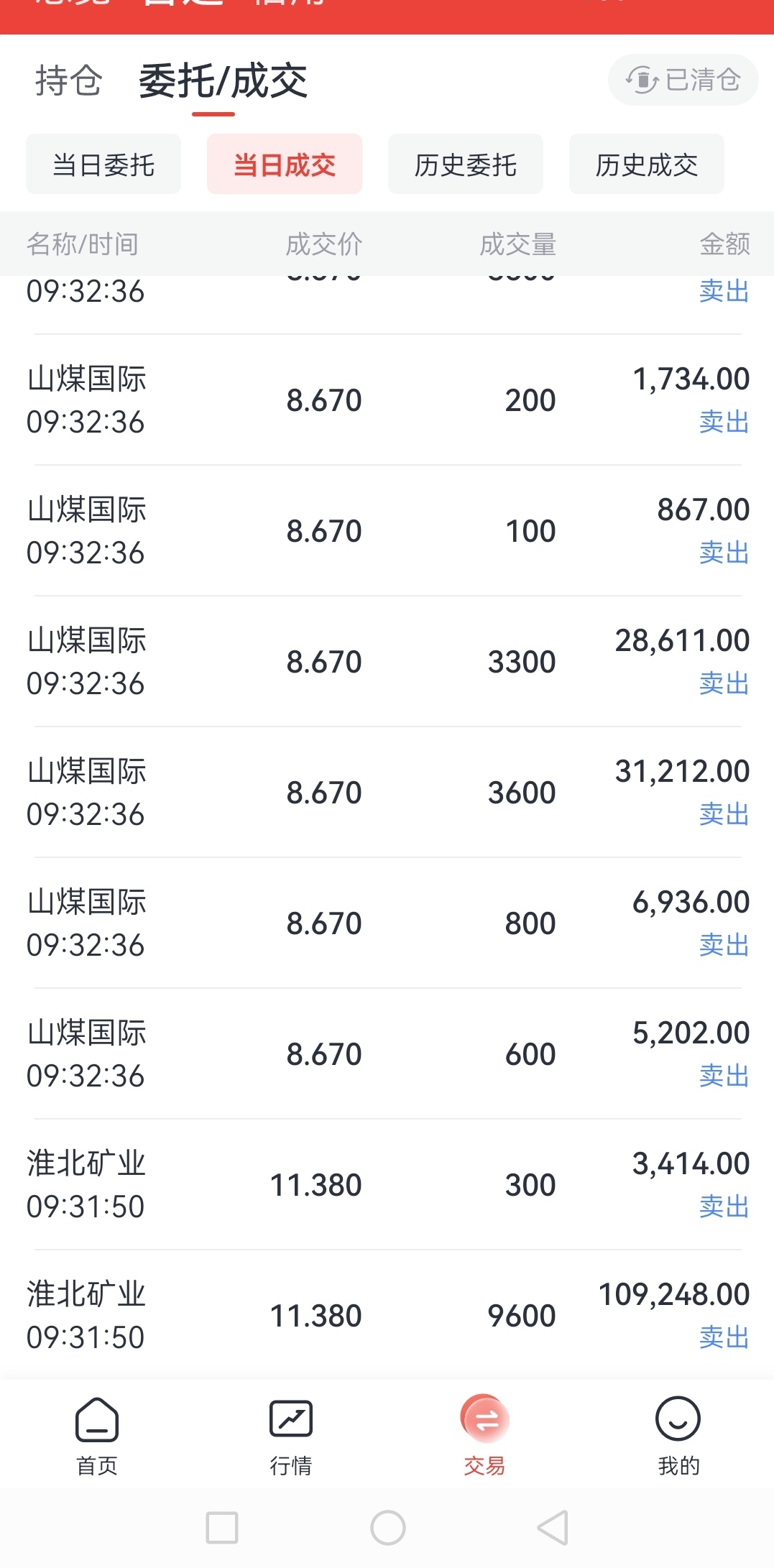Viewport: 774px width, 1568px height.
Task: Select the 委托/成交 tab
Action: click(x=224, y=80)
